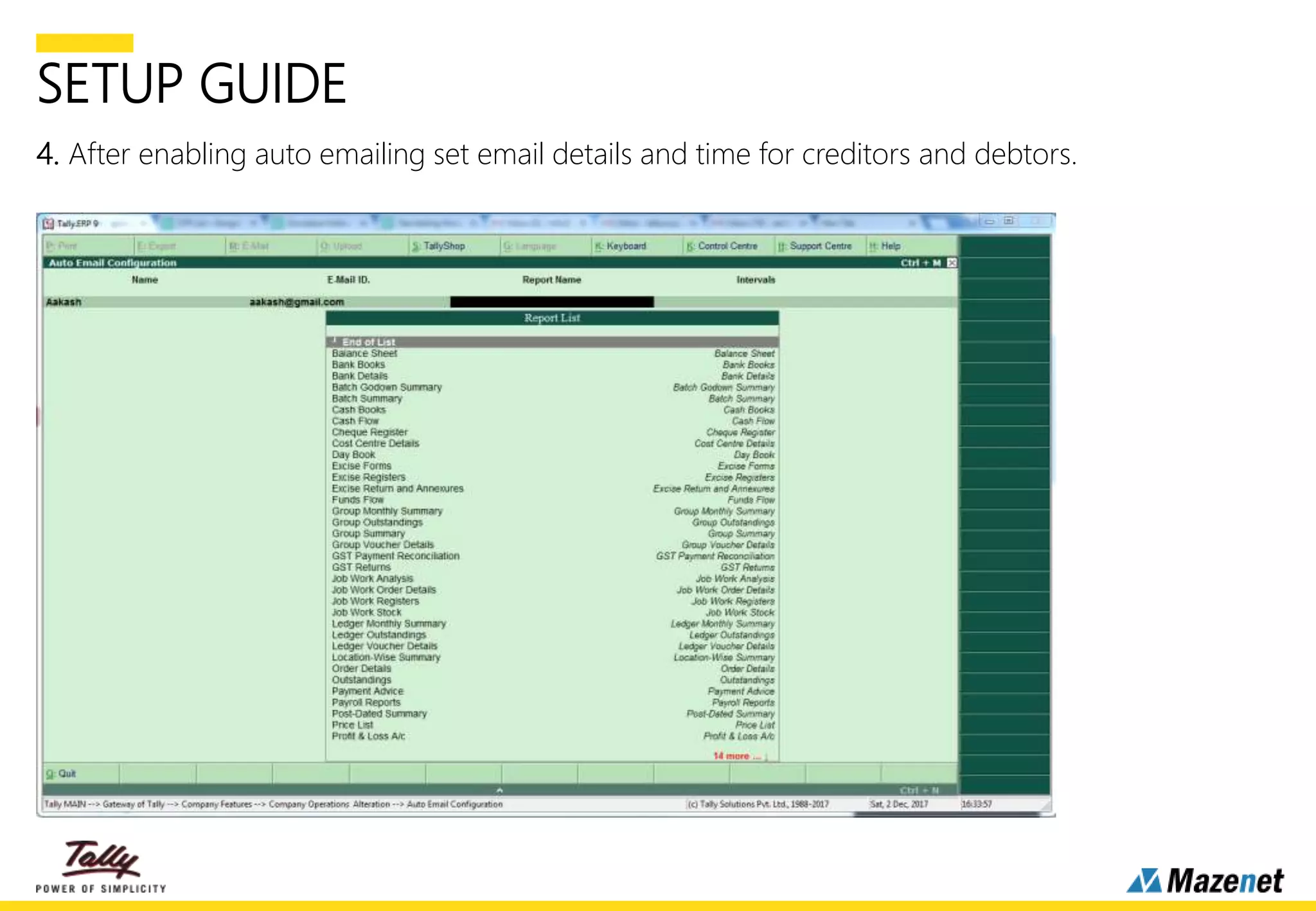Select Ledger Outstandings report
The height and width of the screenshot is (911, 1316).
[552, 635]
